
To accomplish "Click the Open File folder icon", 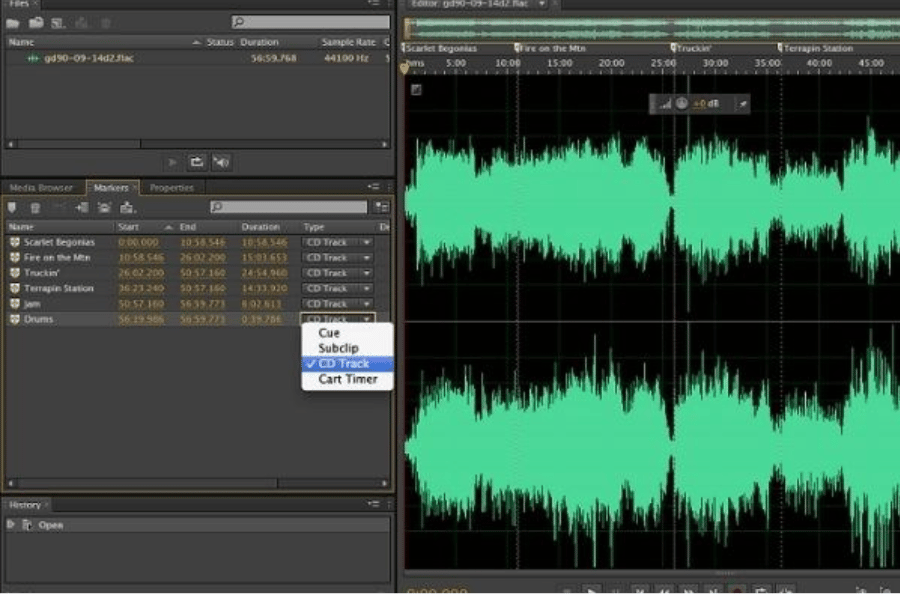I will click(13, 22).
